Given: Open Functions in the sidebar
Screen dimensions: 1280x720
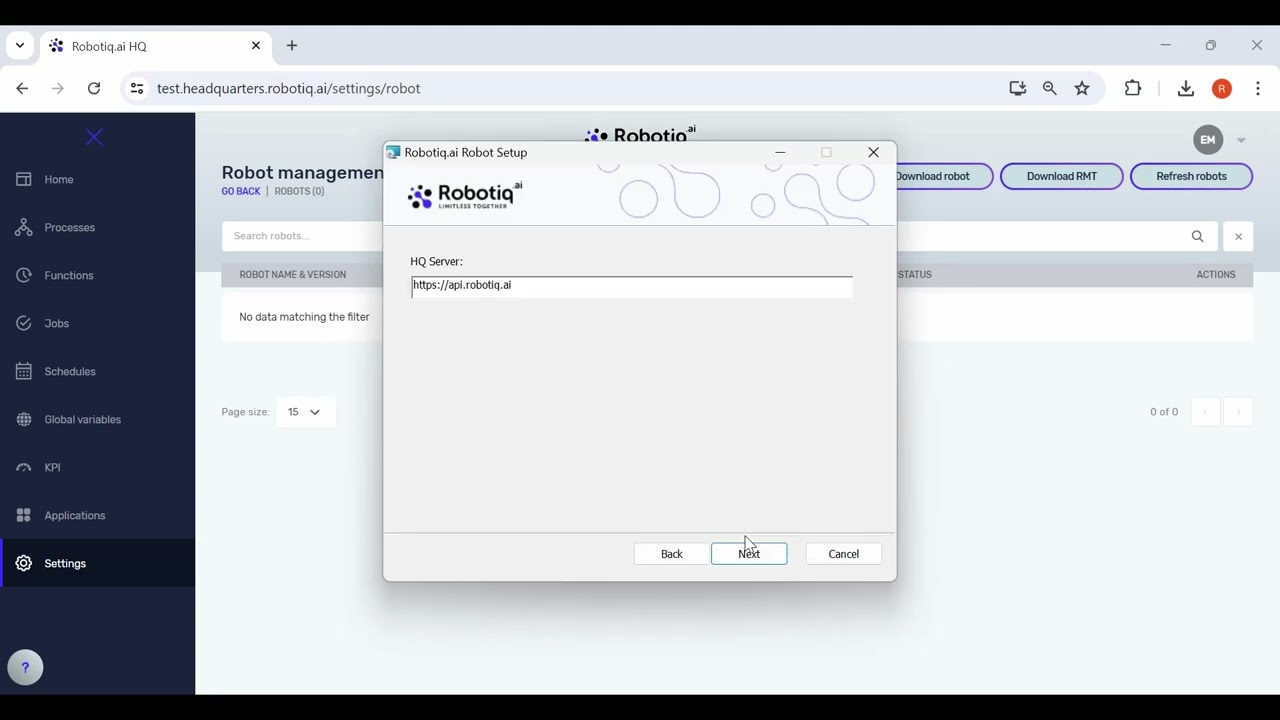Looking at the screenshot, I should (x=97, y=276).
